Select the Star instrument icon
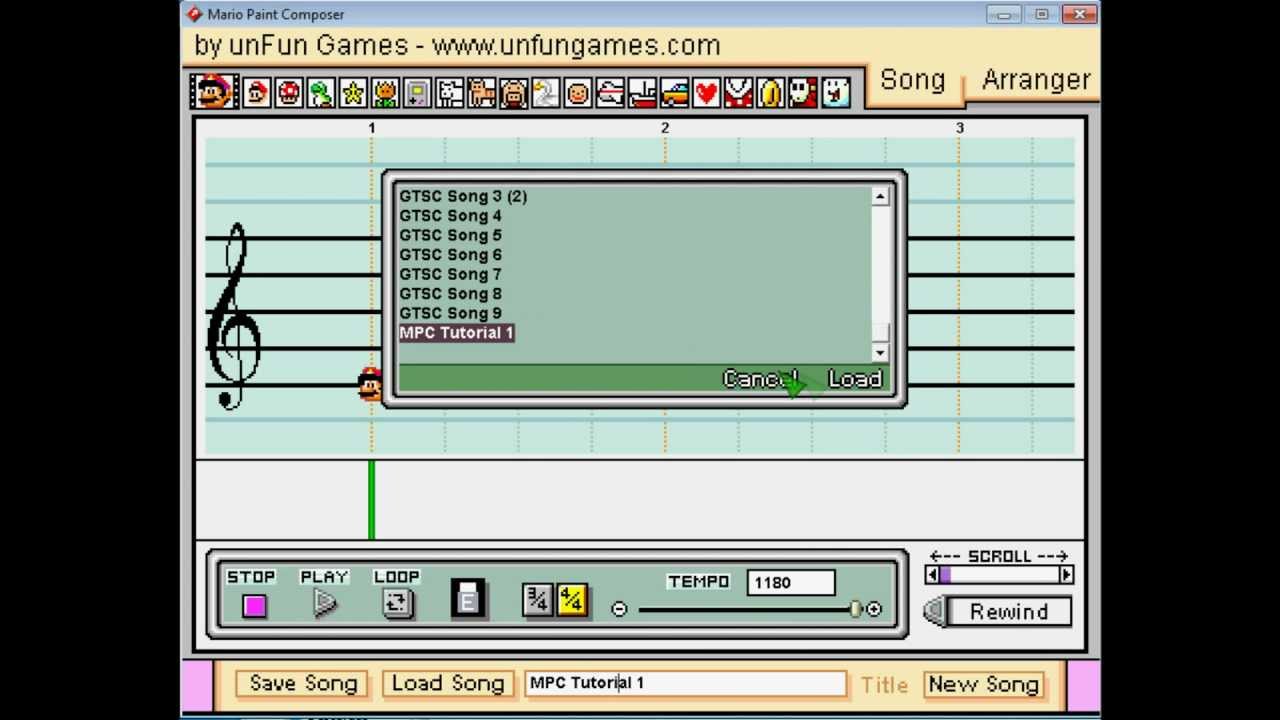This screenshot has height=720, width=1280. [x=353, y=94]
